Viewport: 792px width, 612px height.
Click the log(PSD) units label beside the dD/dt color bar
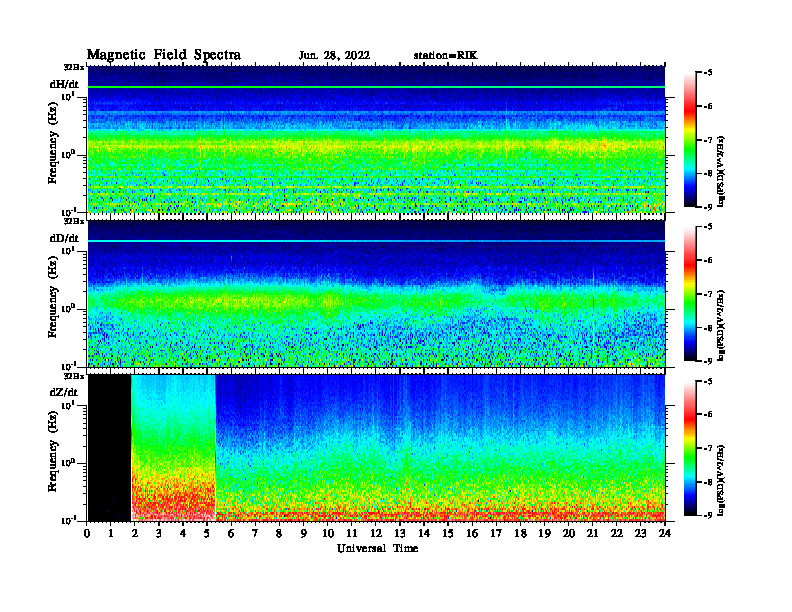pyautogui.click(x=721, y=325)
